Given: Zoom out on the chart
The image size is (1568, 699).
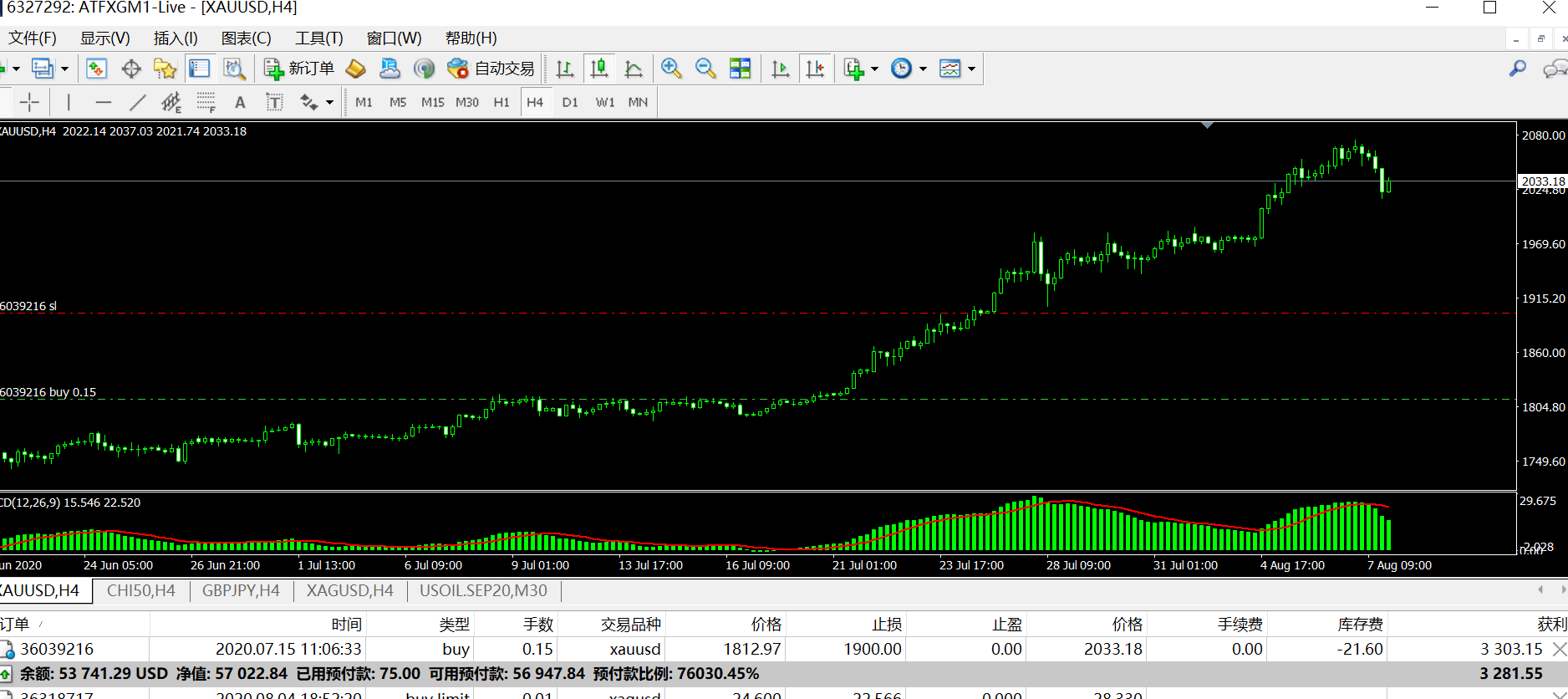Looking at the screenshot, I should tap(705, 69).
